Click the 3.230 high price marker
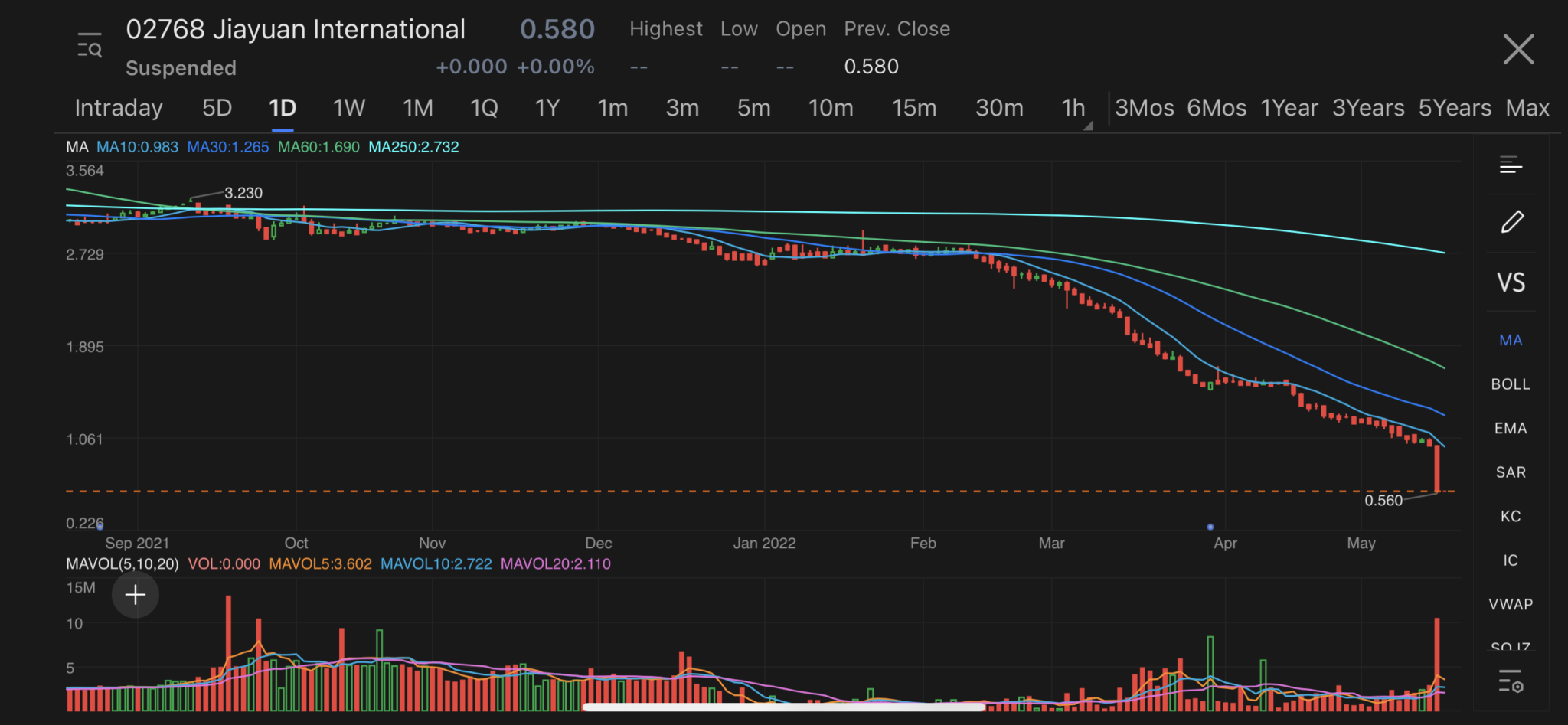Viewport: 1568px width, 725px height. point(243,193)
